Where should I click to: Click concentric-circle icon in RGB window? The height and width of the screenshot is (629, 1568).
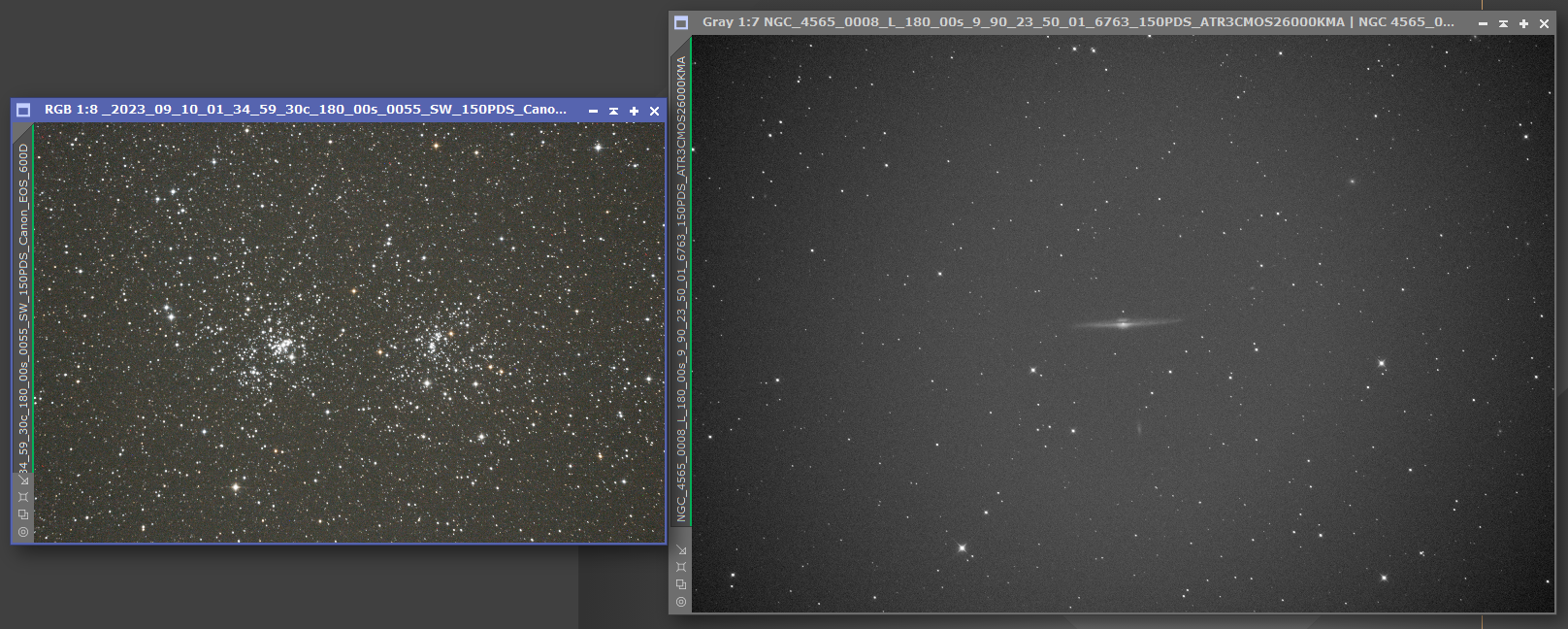point(23,532)
